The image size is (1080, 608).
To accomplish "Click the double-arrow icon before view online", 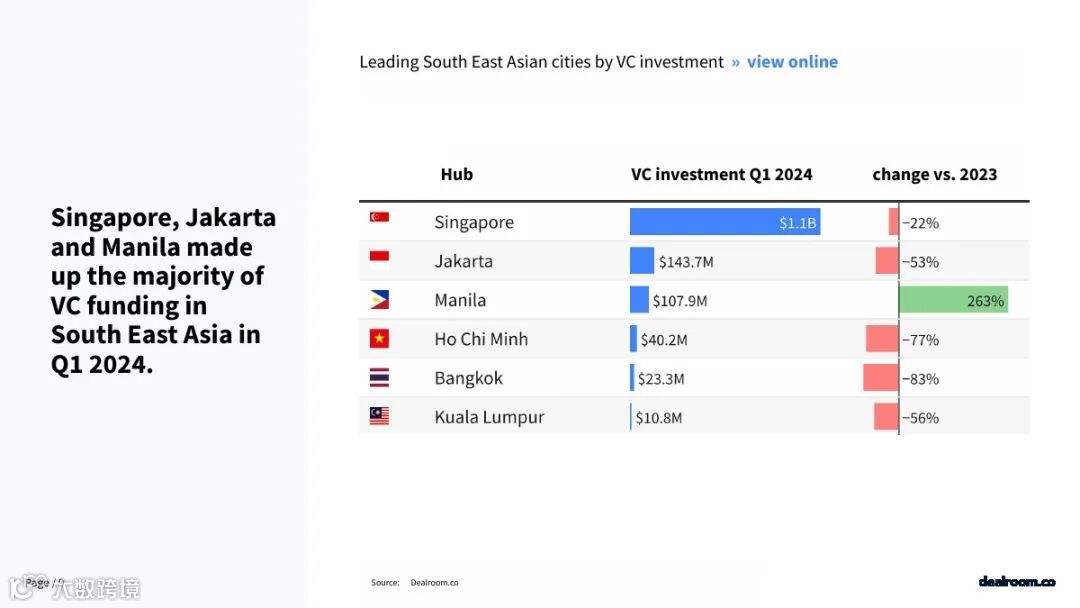I will tap(736, 63).
